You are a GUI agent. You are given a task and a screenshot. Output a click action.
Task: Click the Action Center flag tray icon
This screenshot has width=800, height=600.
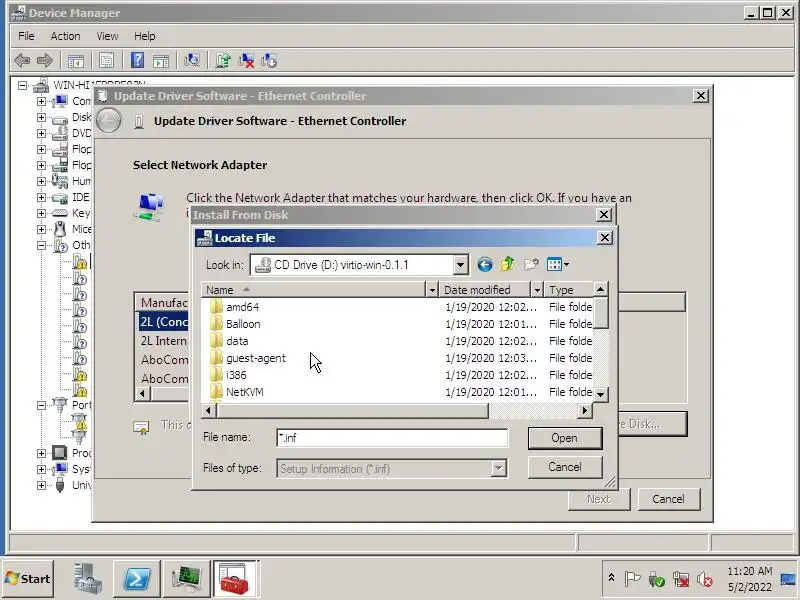point(632,579)
